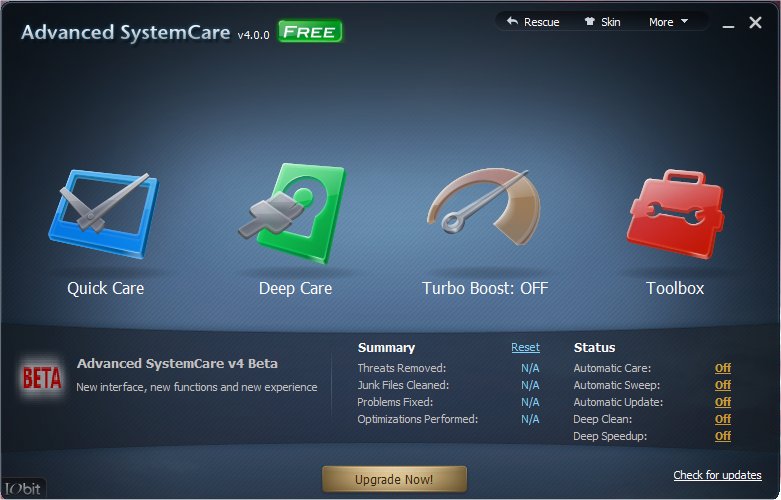781x500 pixels.
Task: Click the Automatic Care: label
Action: (x=612, y=368)
